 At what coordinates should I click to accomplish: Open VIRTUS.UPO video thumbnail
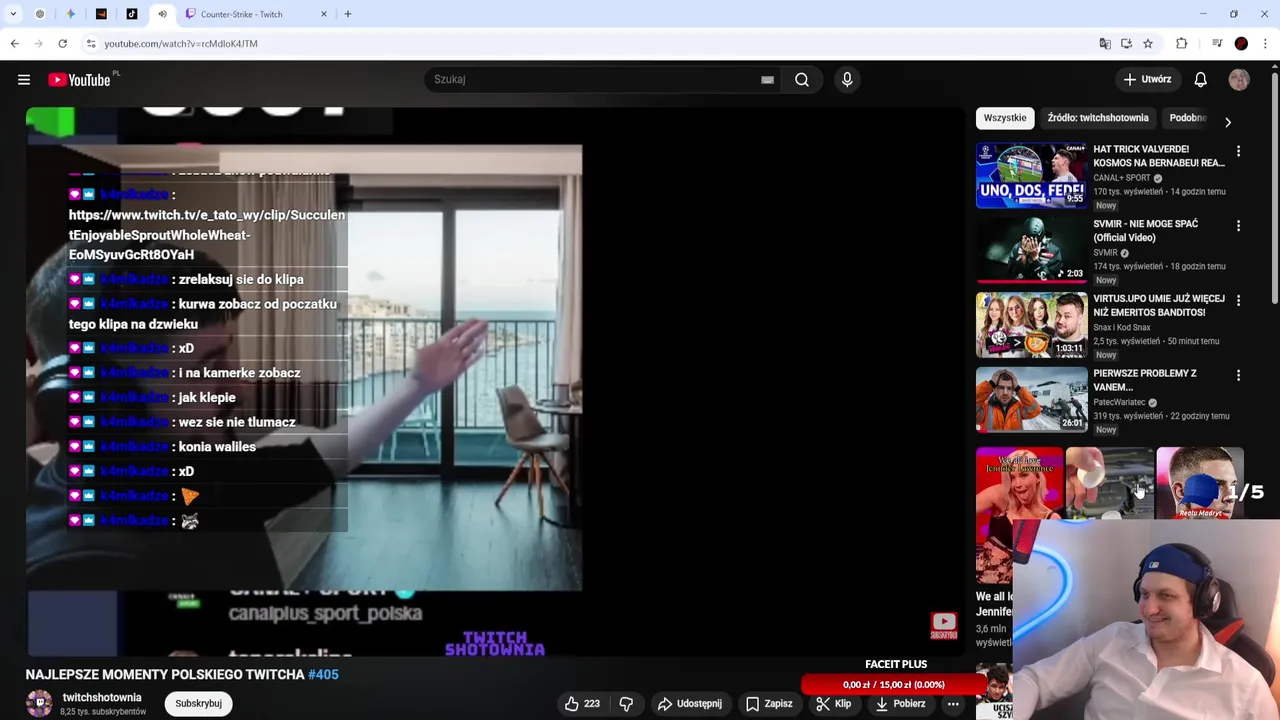[x=1031, y=325]
